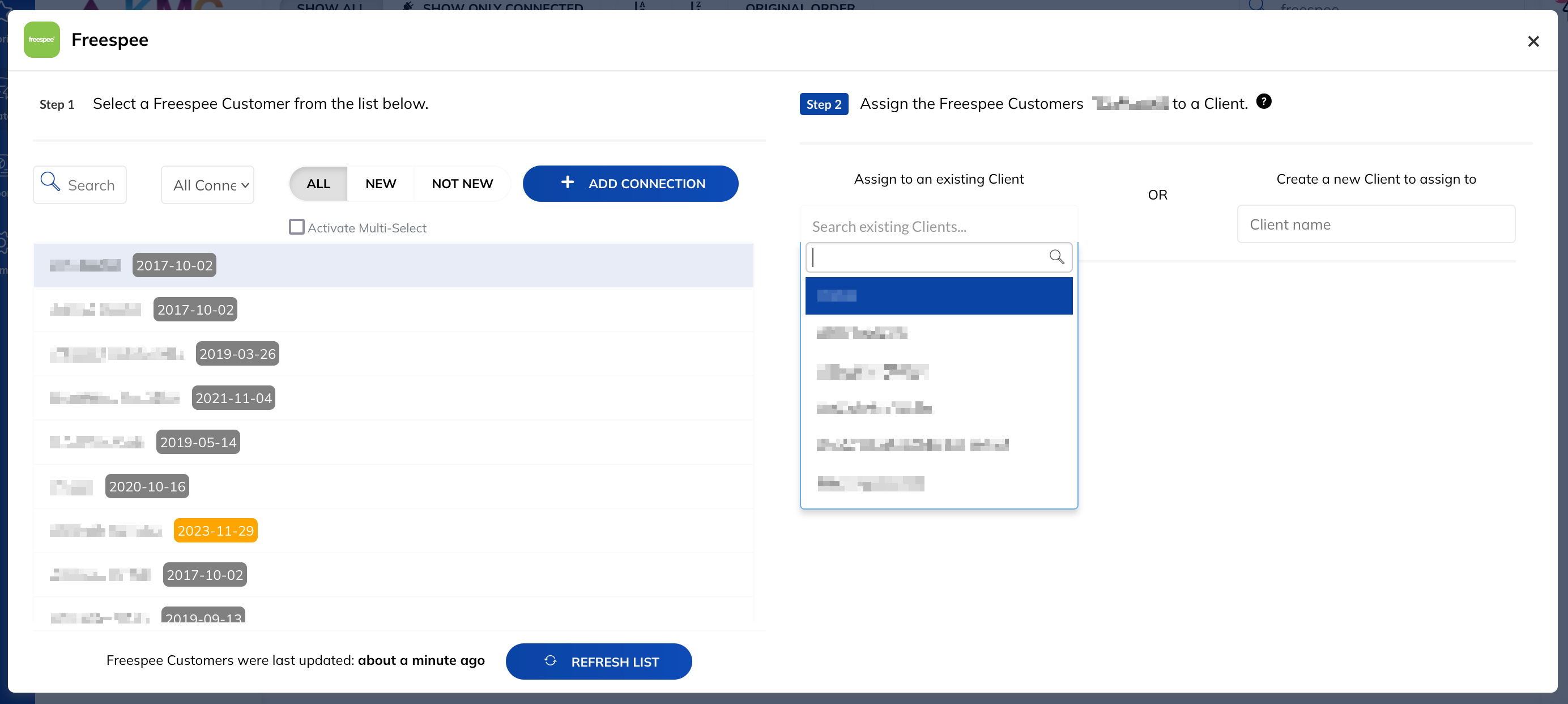
Task: Click the Client name input field
Action: tap(1375, 224)
